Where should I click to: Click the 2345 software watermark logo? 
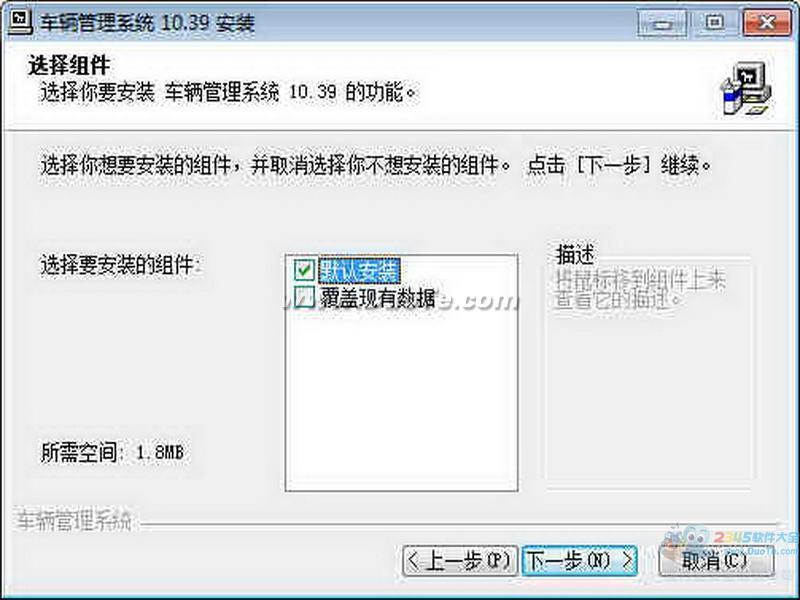[732, 541]
